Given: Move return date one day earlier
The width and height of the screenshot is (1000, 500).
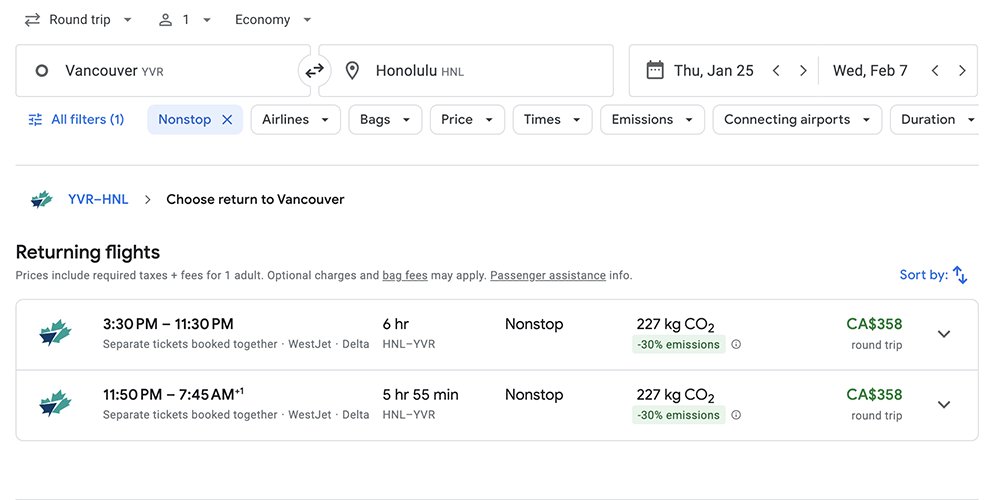Looking at the screenshot, I should (935, 71).
